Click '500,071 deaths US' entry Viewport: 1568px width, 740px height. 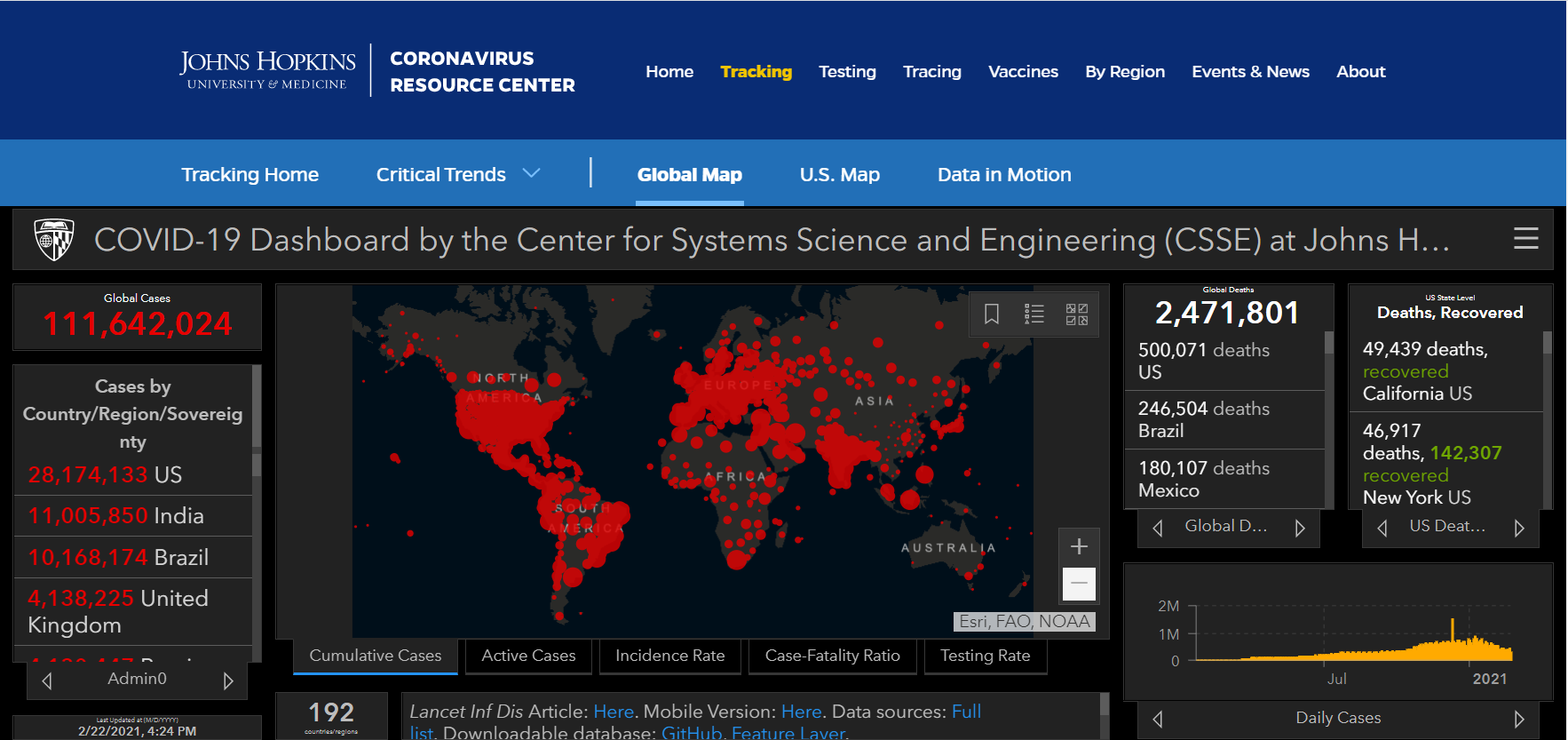click(x=1224, y=361)
